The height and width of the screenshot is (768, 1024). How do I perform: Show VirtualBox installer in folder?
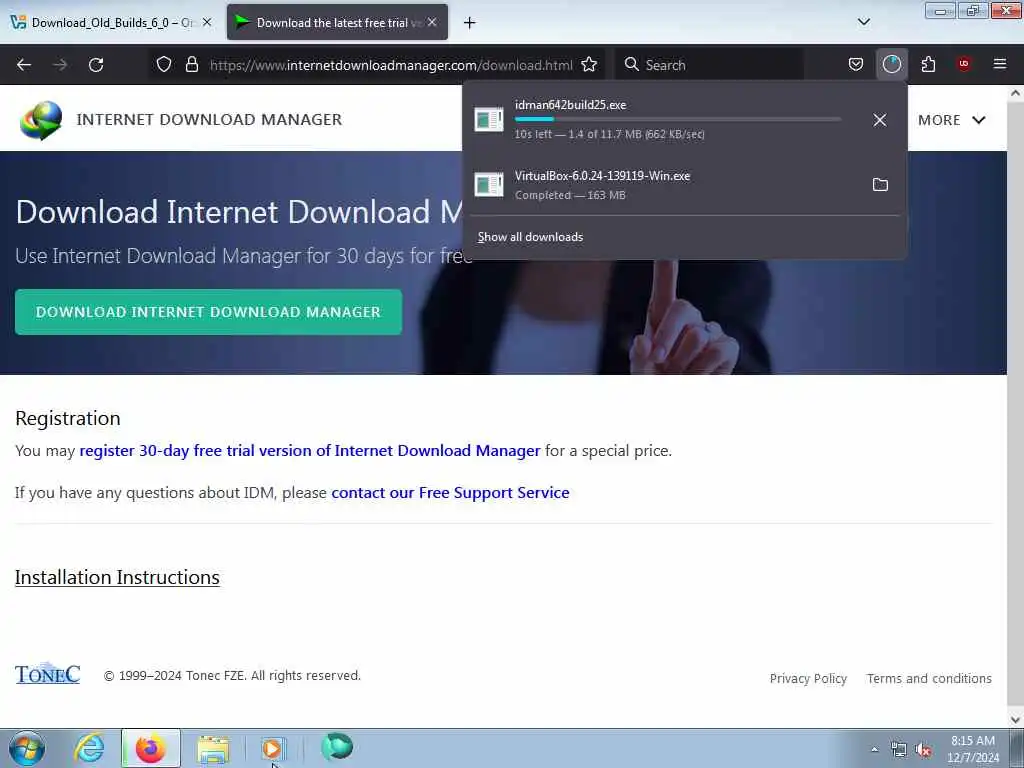(x=880, y=185)
